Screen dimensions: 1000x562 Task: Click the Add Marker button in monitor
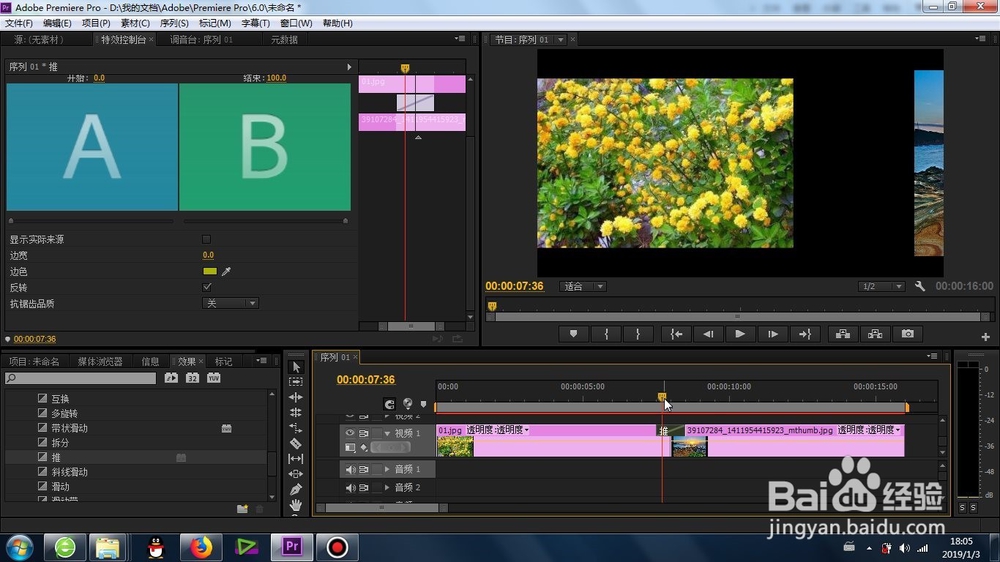573,334
